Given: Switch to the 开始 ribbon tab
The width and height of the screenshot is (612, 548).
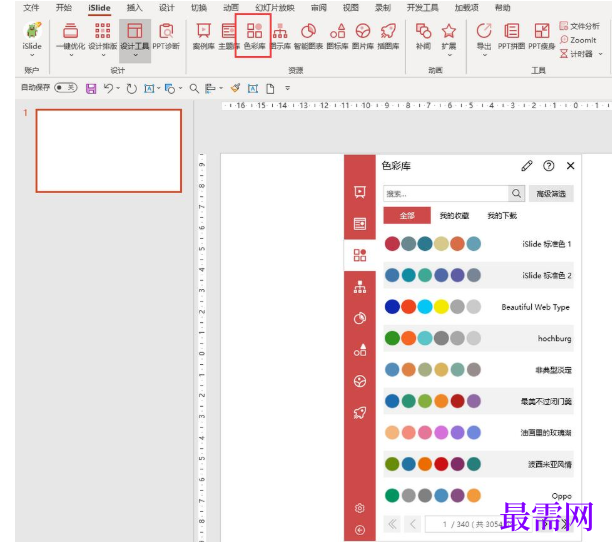Looking at the screenshot, I should pyautogui.click(x=64, y=8).
